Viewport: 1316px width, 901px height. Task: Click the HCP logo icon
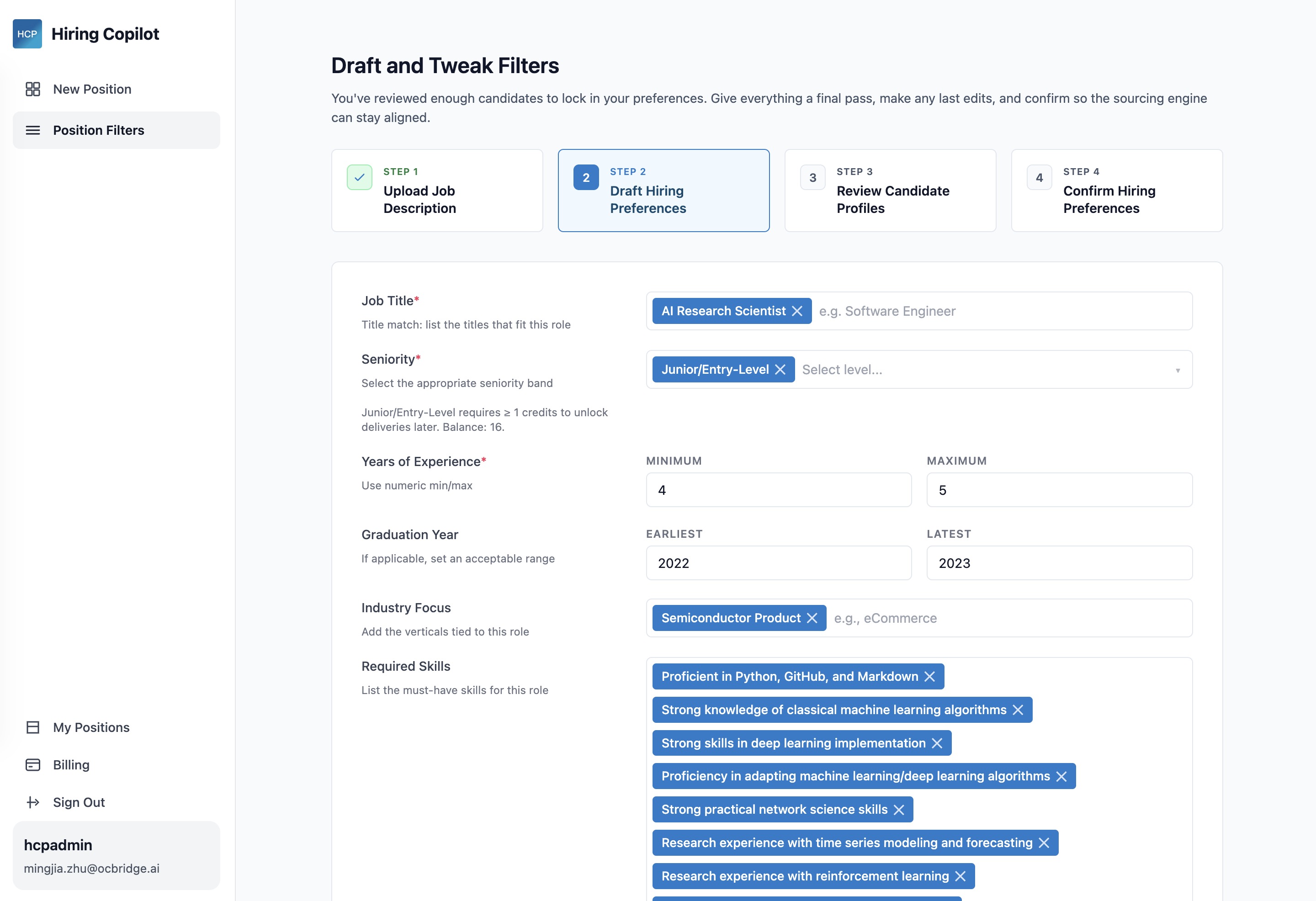(x=27, y=34)
